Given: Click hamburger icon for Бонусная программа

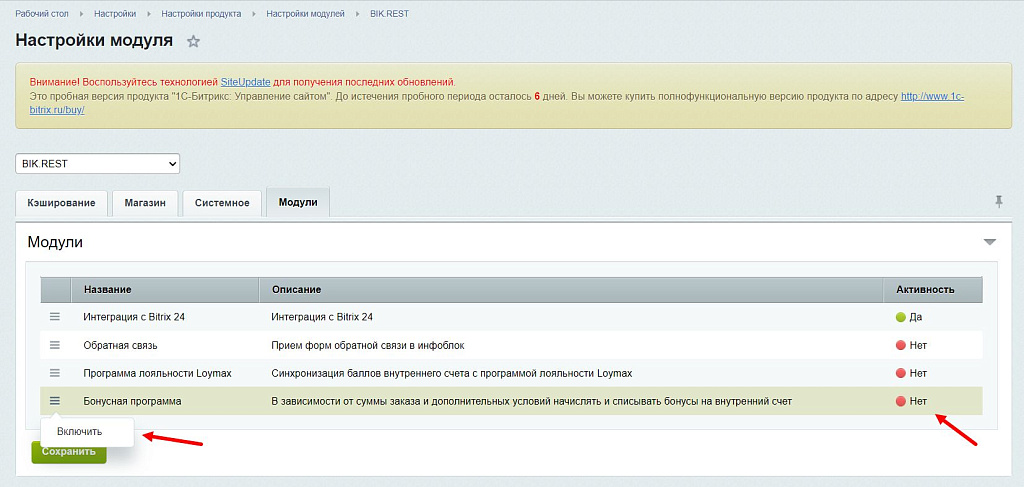Looking at the screenshot, I should click(x=55, y=401).
